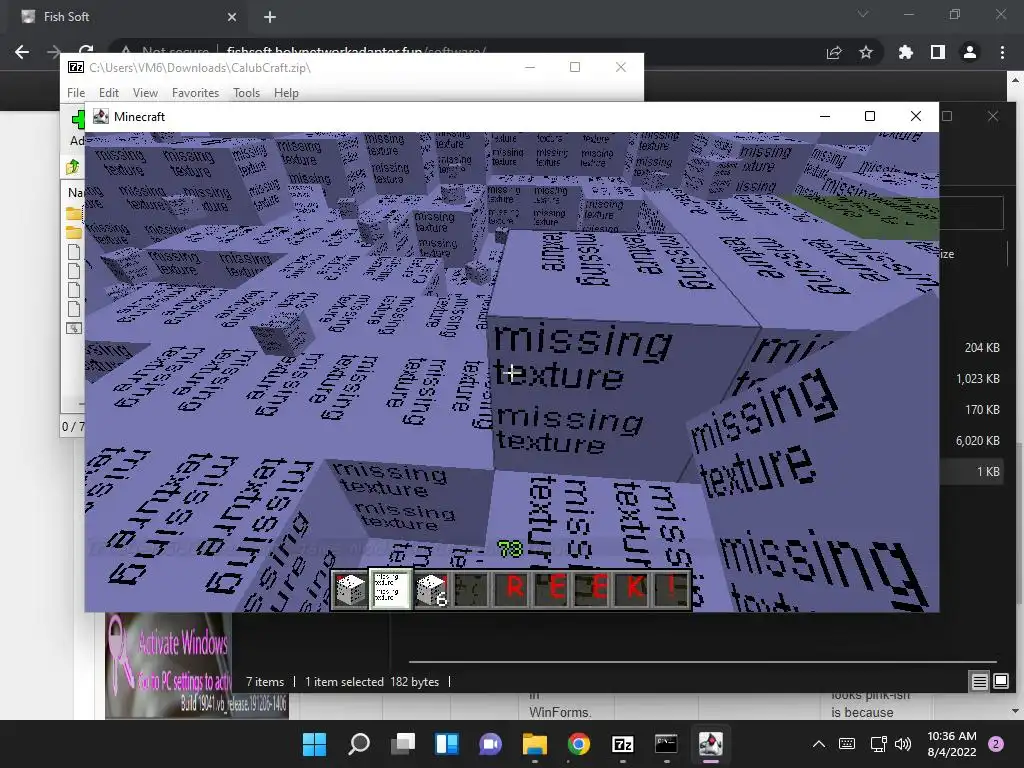Open Chrome side panel
Image resolution: width=1024 pixels, height=768 pixels.
[x=938, y=52]
